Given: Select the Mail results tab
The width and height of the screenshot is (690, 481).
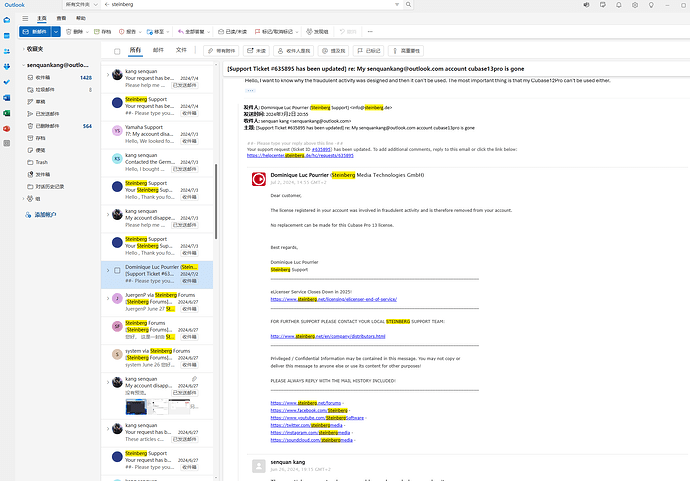Looking at the screenshot, I should 158,50.
